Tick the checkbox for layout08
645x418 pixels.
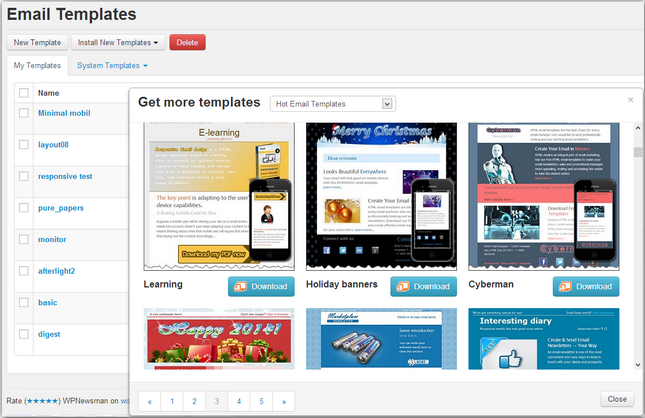(x=23, y=145)
